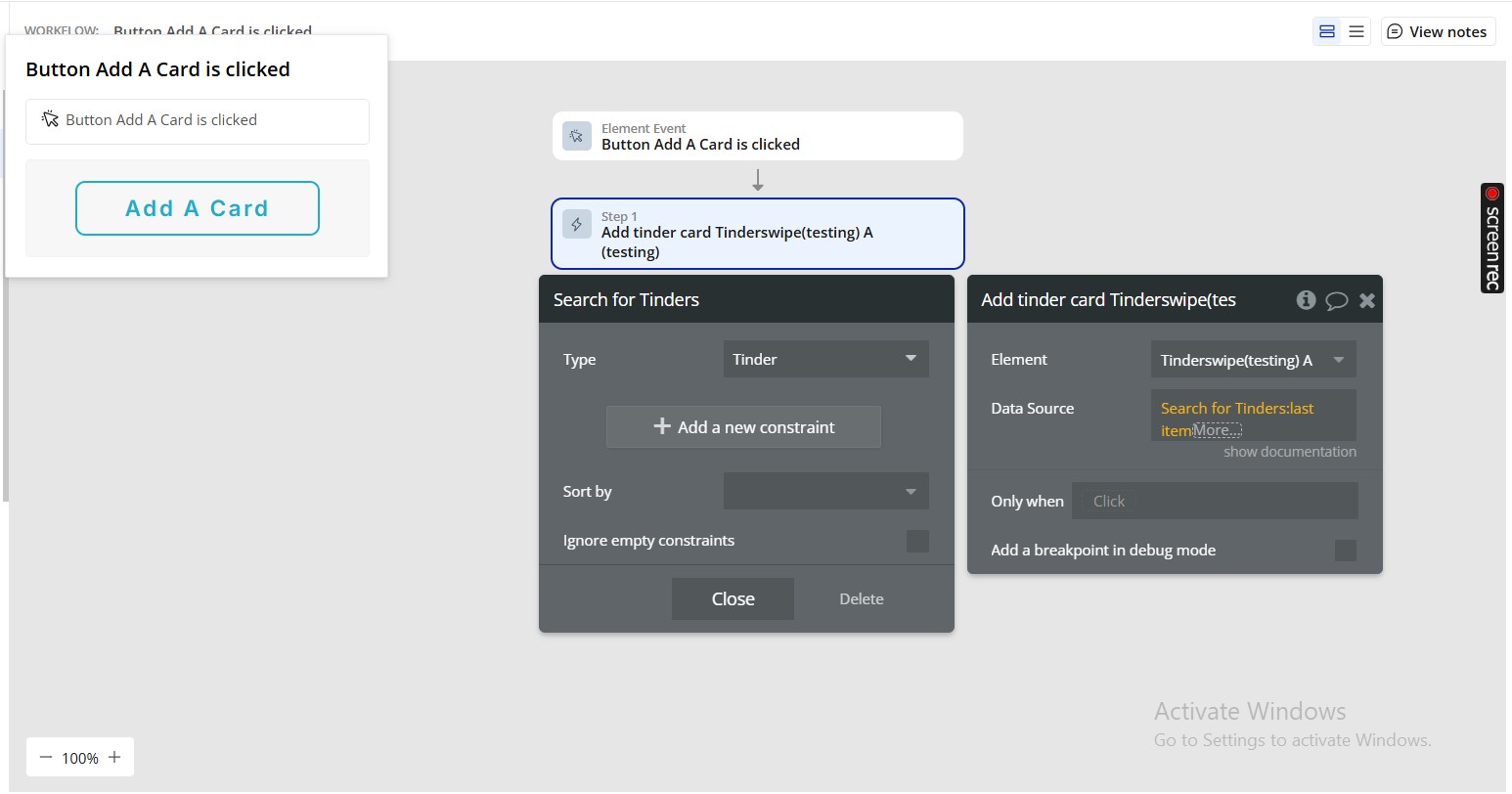This screenshot has width=1512, height=794.
Task: Open the comment bubble icon in action panel
Action: coord(1336,301)
